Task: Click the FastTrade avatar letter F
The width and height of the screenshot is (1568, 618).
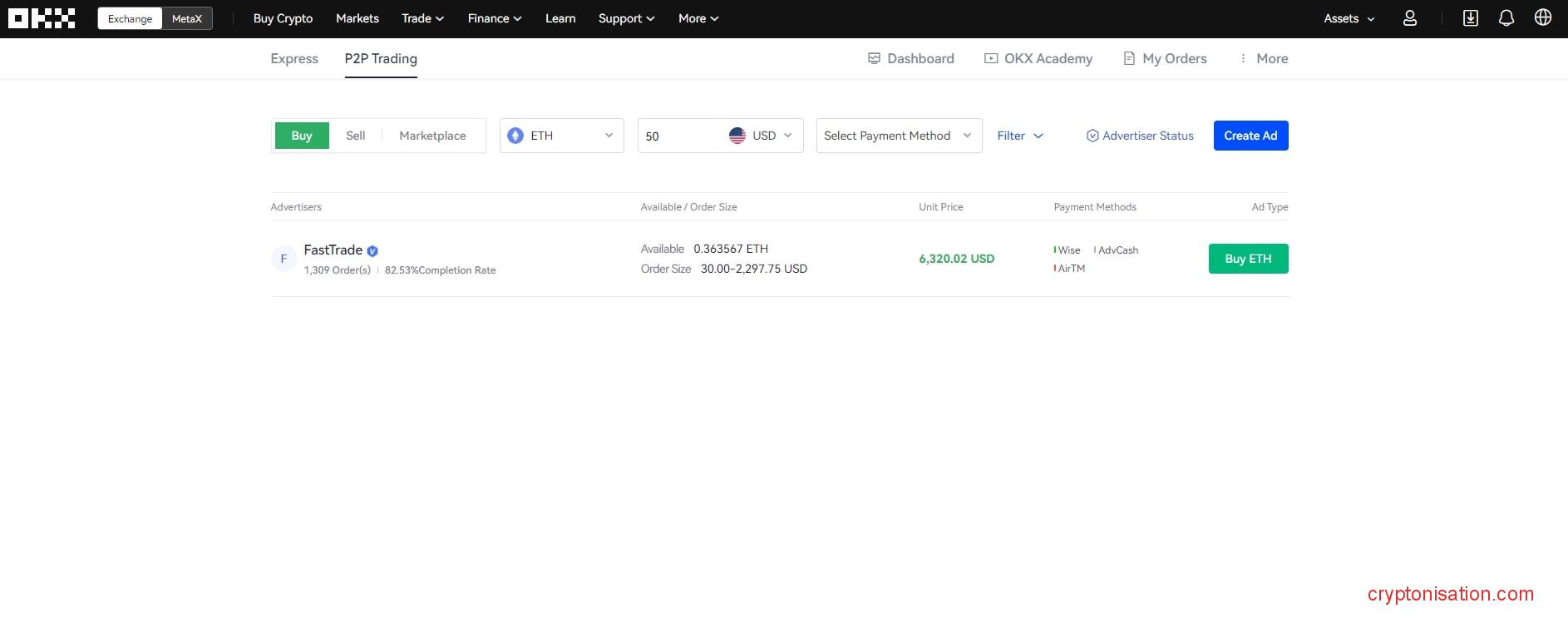Action: pos(284,259)
